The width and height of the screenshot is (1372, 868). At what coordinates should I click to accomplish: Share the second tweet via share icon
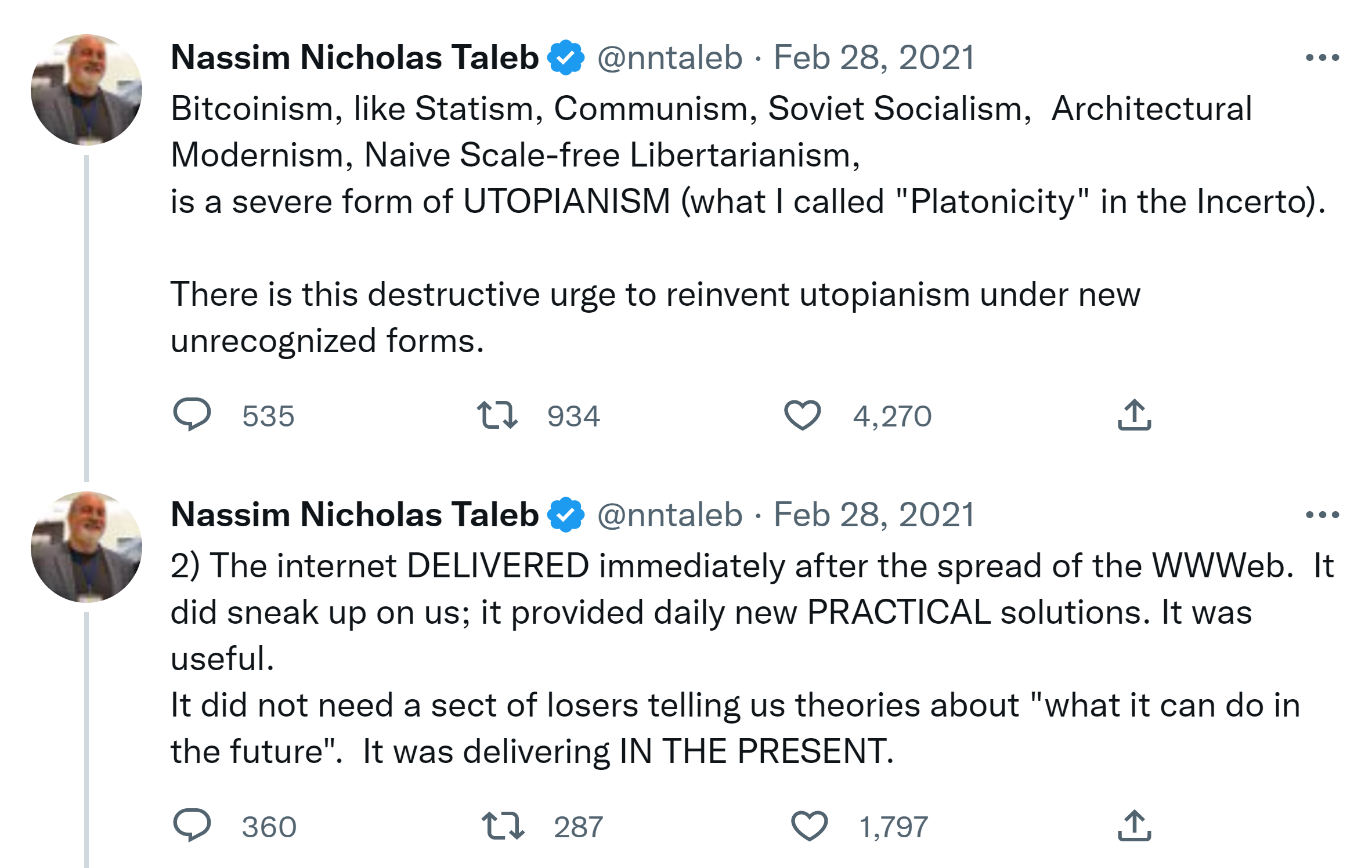click(x=1134, y=825)
